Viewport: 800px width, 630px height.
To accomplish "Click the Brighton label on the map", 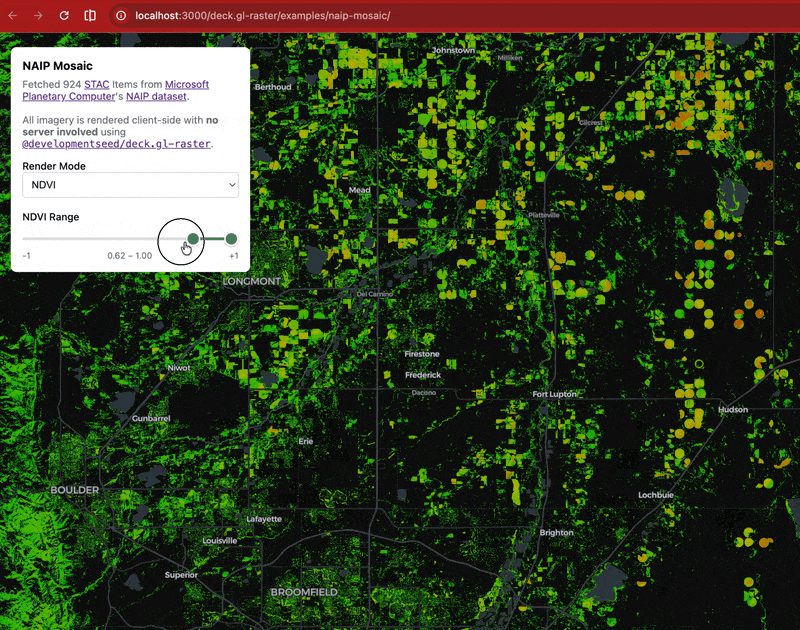I will coord(556,533).
